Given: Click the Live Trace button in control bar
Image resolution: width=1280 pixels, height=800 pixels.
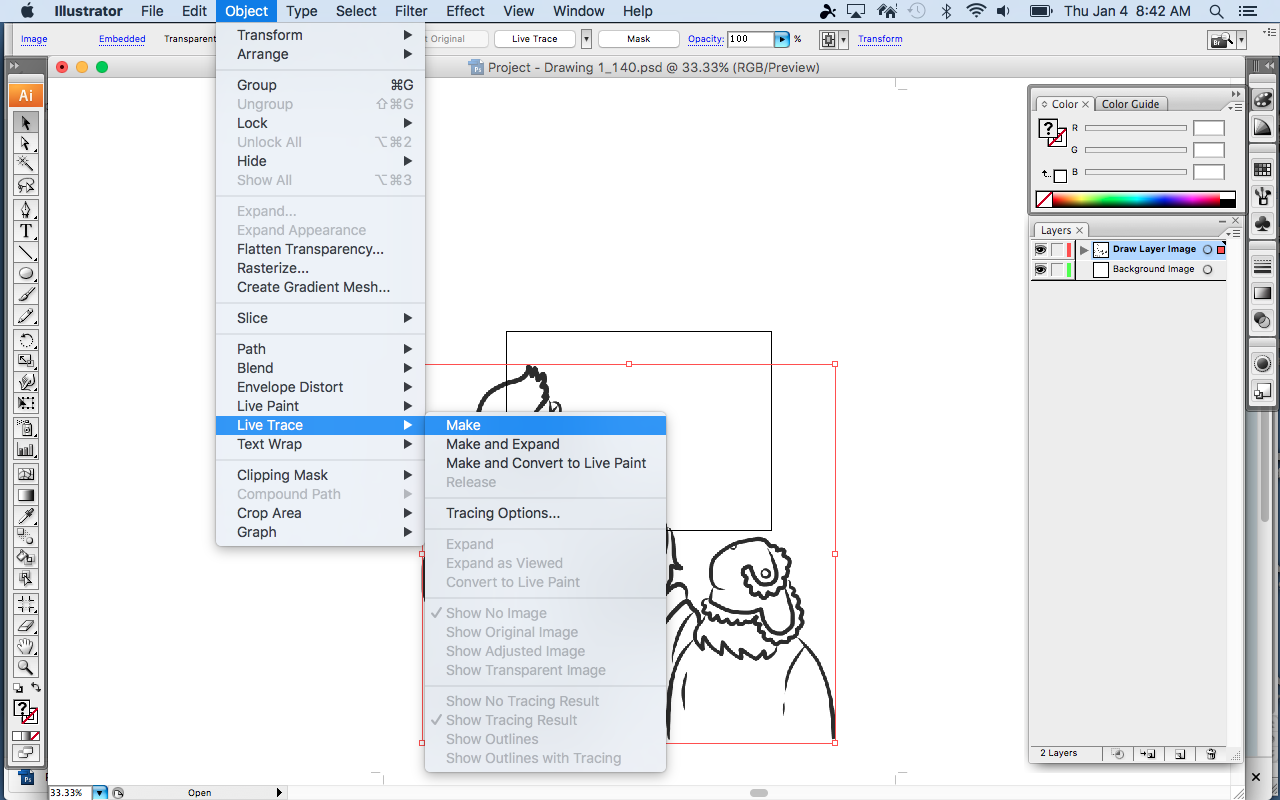Looking at the screenshot, I should point(534,39).
